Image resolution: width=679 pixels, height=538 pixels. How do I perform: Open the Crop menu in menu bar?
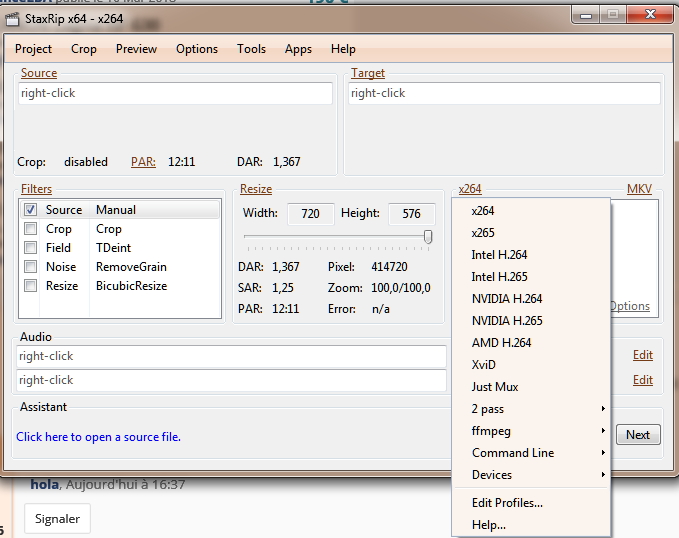click(x=84, y=49)
